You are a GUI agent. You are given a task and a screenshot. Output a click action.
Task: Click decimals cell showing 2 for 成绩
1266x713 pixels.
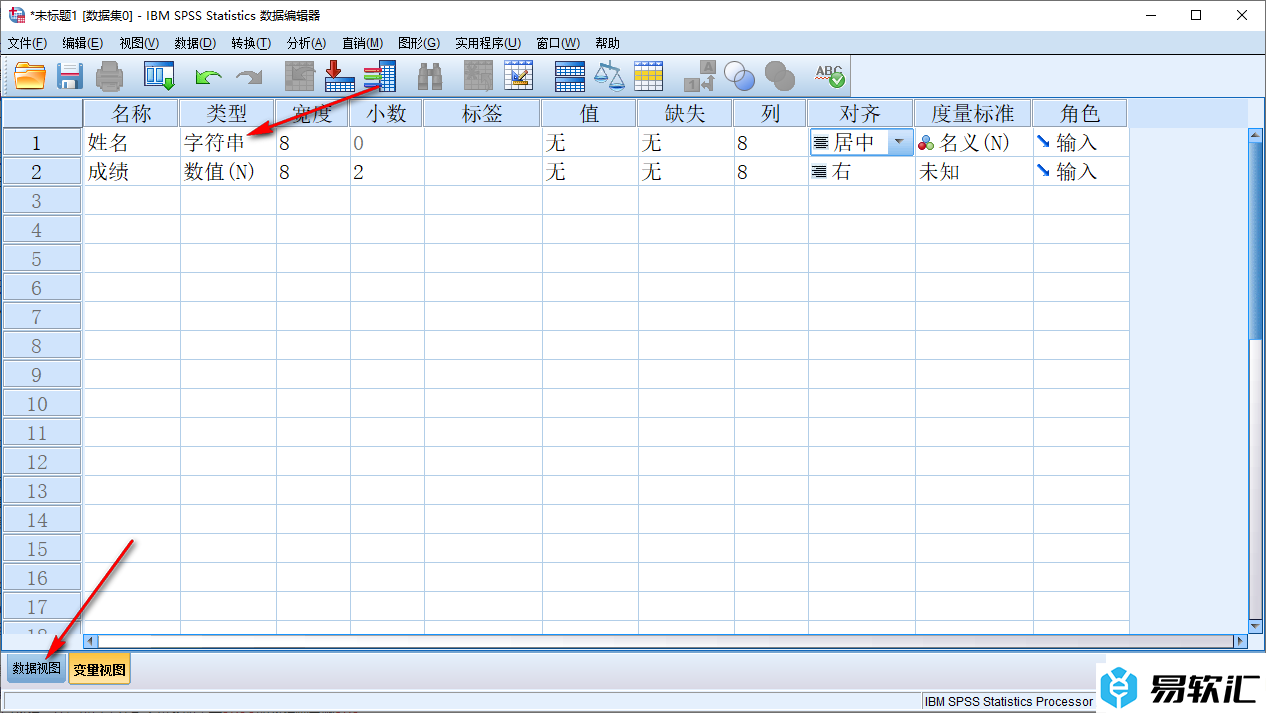386,171
